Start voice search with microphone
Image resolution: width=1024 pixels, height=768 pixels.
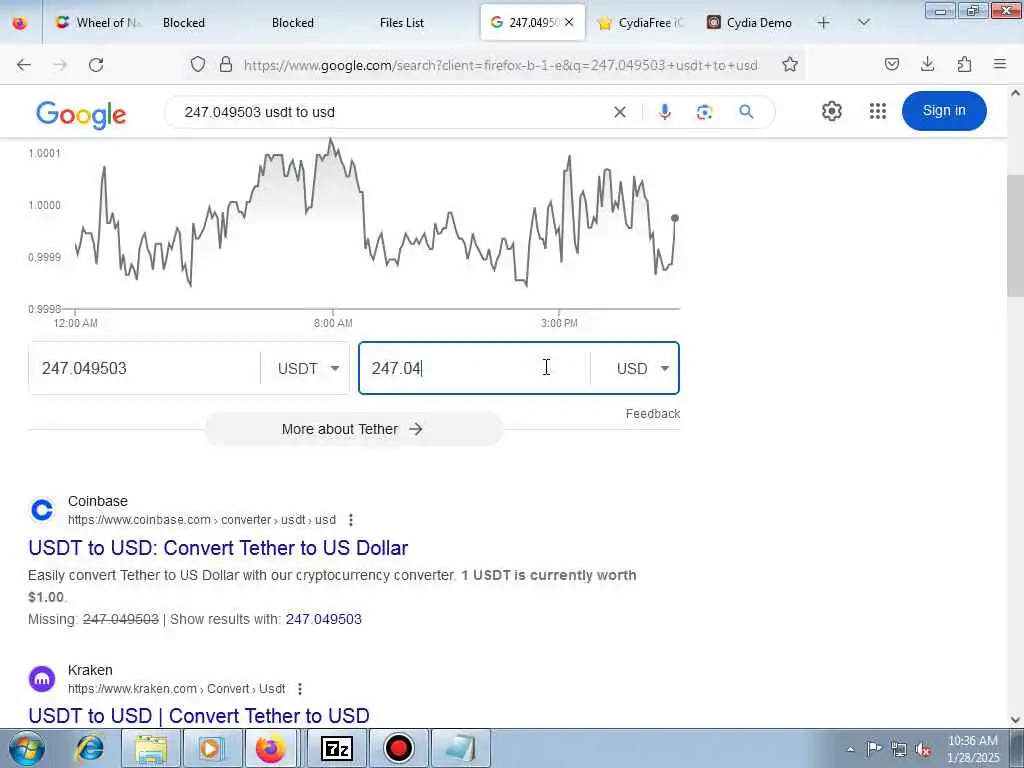tap(665, 112)
